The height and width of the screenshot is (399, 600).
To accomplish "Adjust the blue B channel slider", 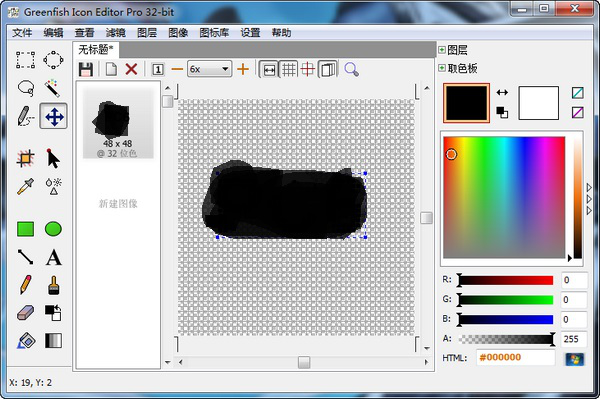I will point(506,319).
